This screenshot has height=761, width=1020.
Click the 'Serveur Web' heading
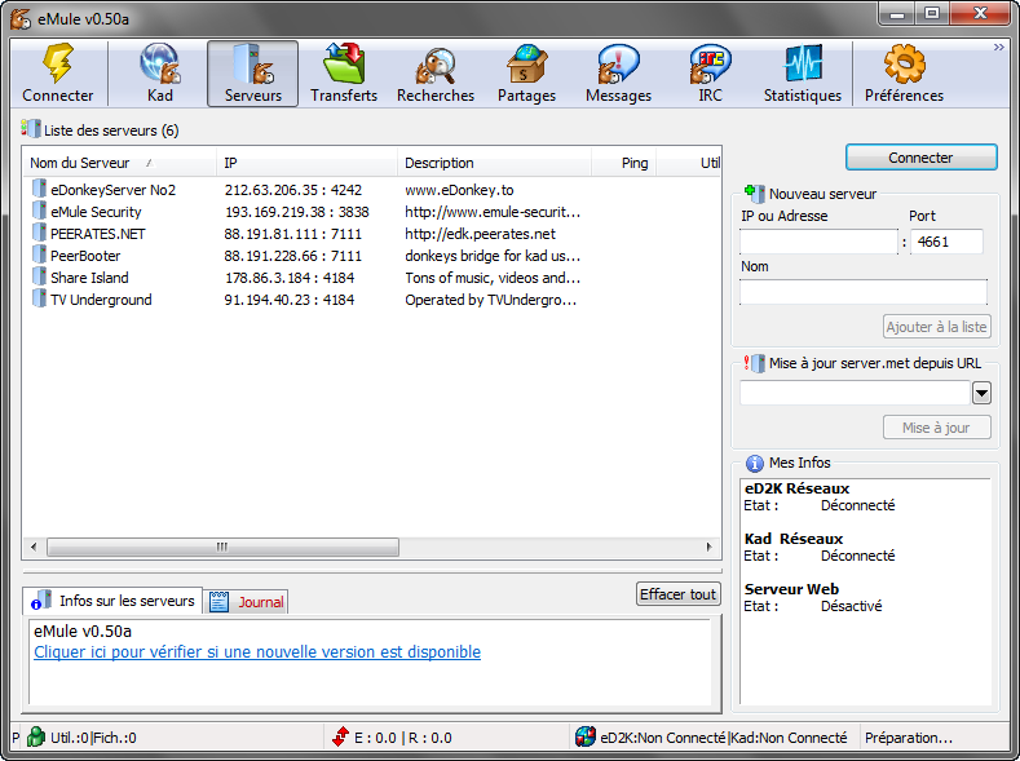tap(792, 589)
